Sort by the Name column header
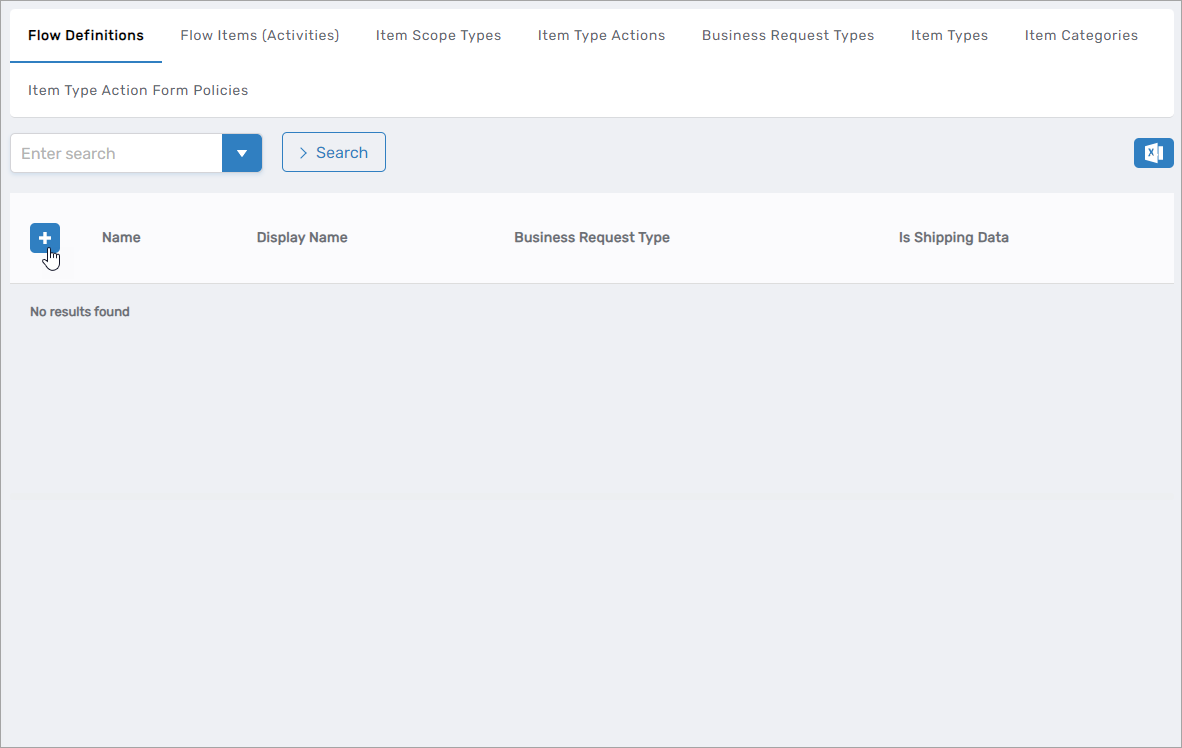This screenshot has width=1182, height=748. (x=121, y=238)
